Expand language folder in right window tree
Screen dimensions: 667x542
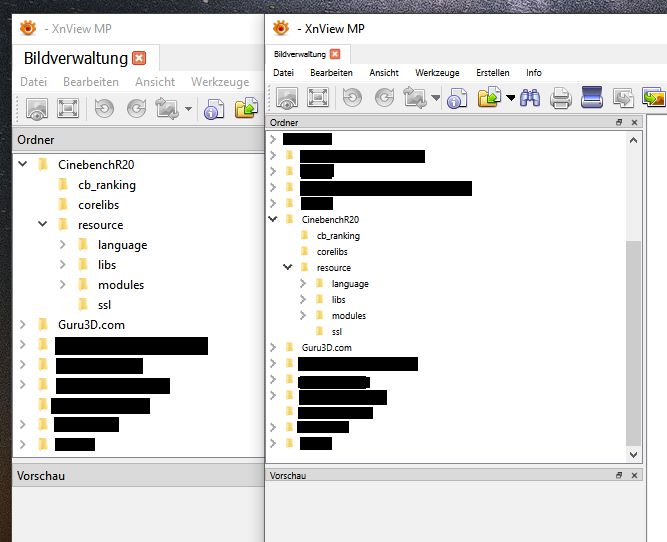coord(302,283)
